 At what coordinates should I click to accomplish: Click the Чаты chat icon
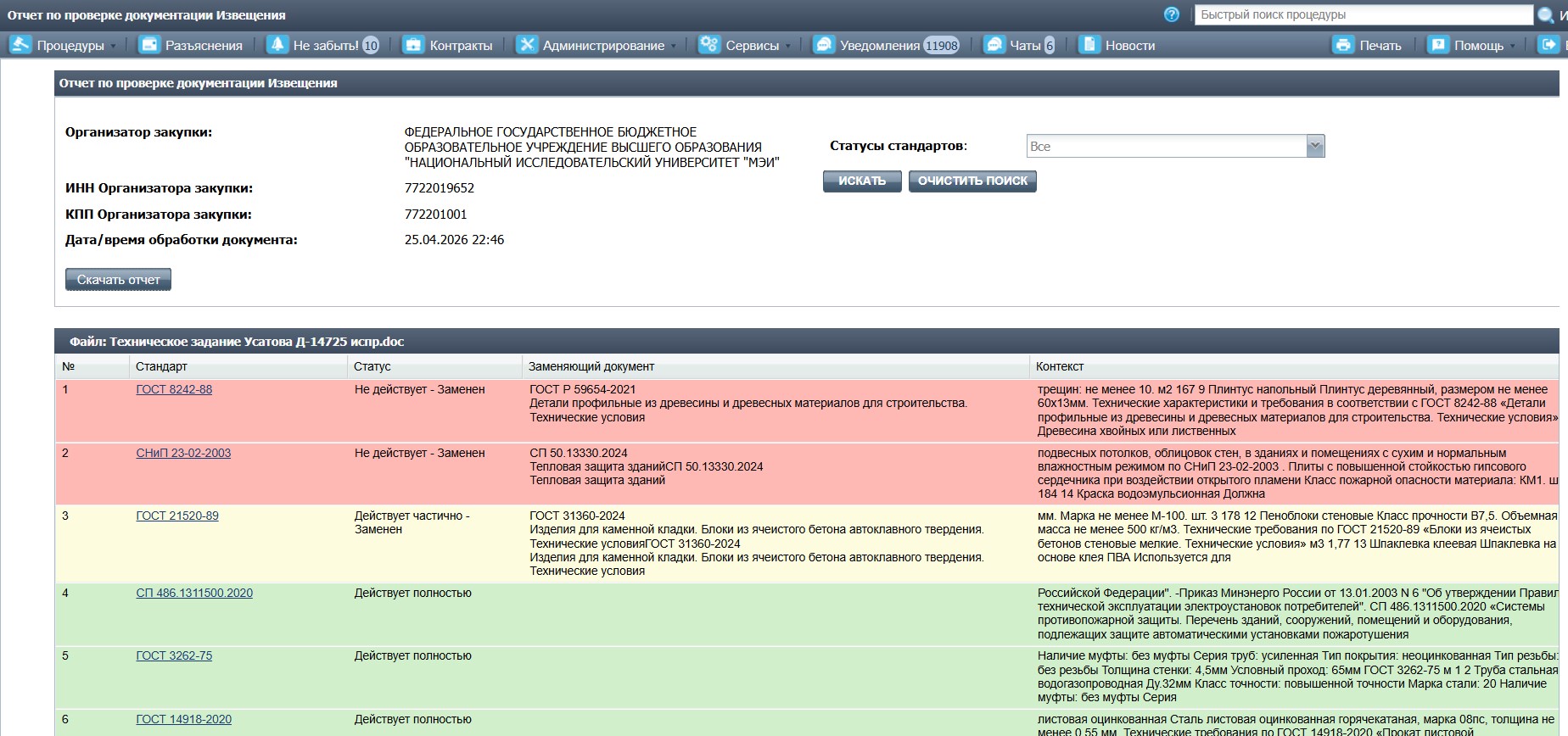point(994,44)
